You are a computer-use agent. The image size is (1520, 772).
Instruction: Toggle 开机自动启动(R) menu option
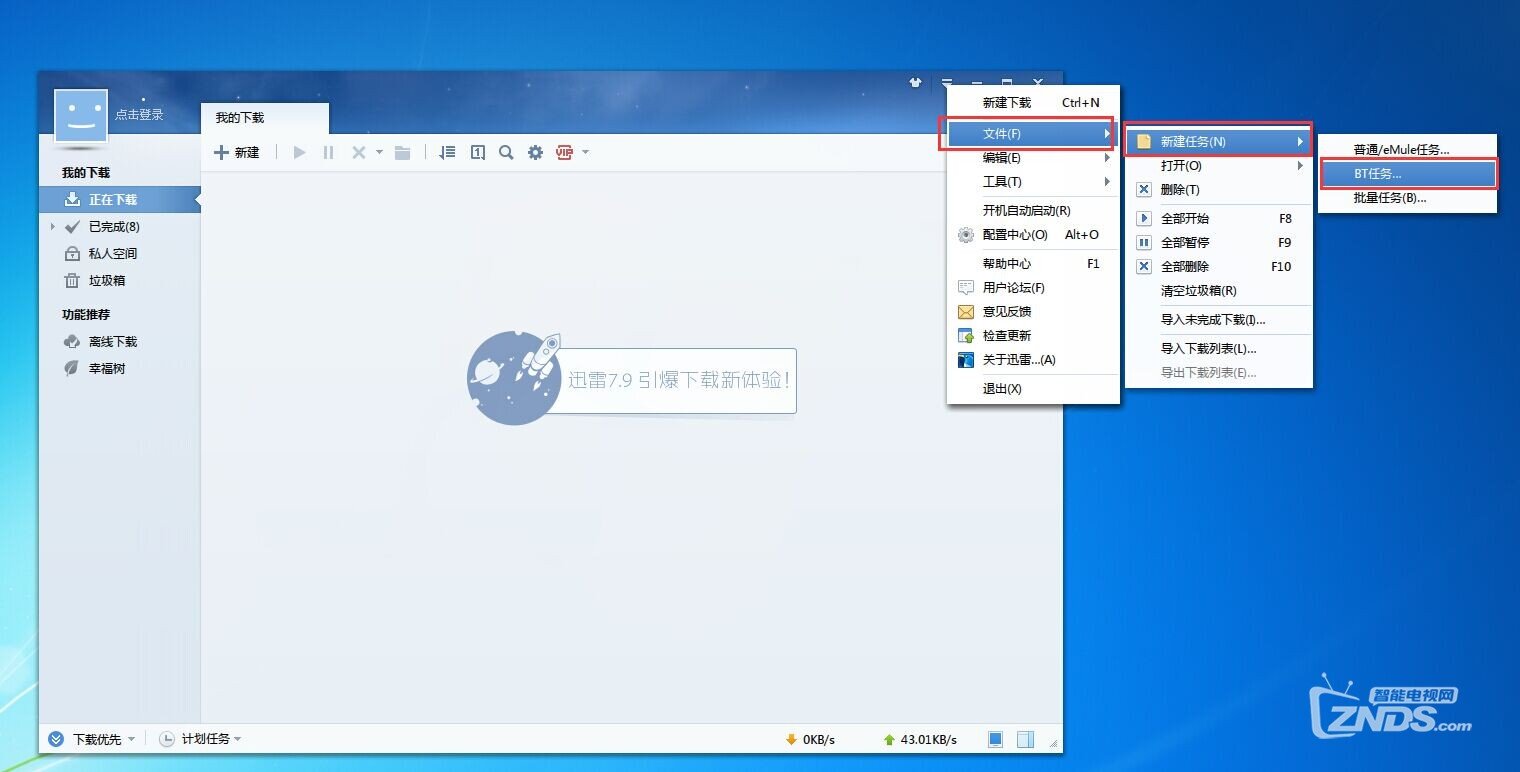(1033, 211)
